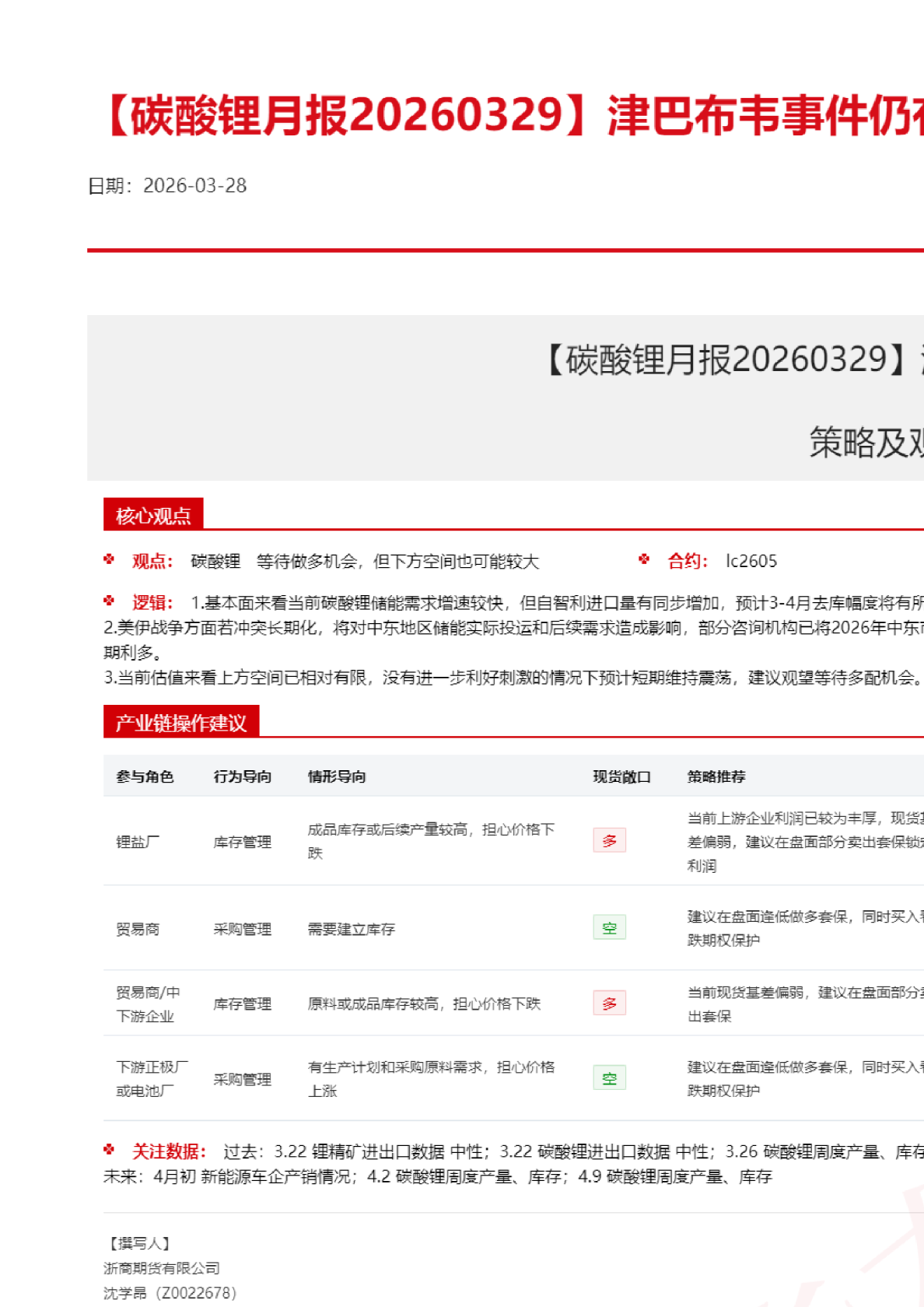Click the 行为导向 column header
The width and height of the screenshot is (924, 1307).
point(243,776)
